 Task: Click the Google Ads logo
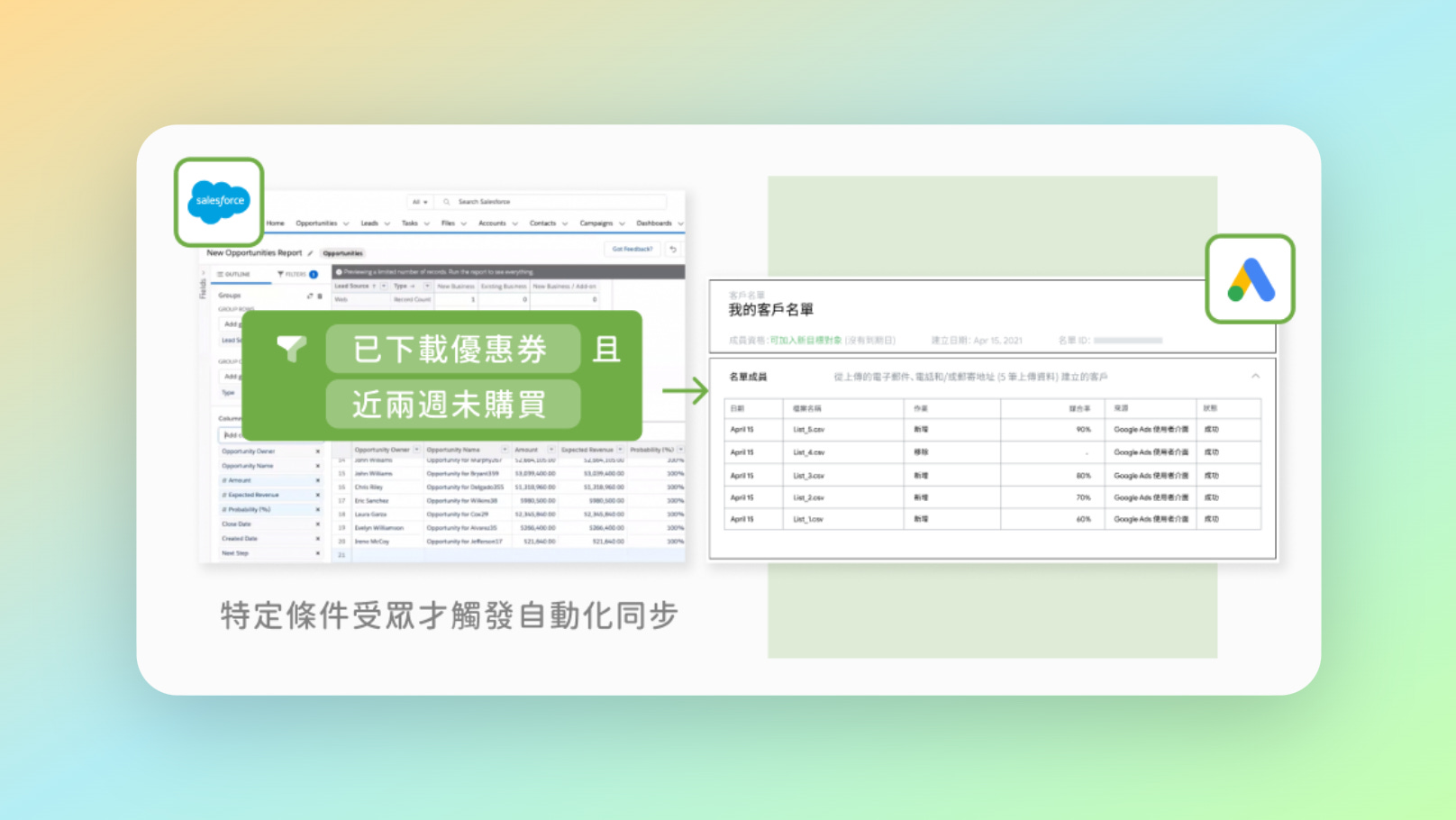1251,279
